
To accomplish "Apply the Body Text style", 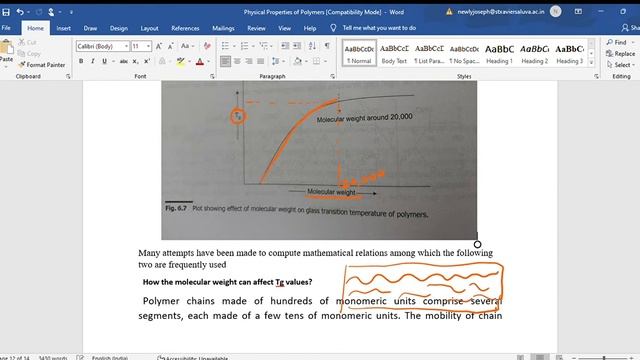I will [x=394, y=53].
